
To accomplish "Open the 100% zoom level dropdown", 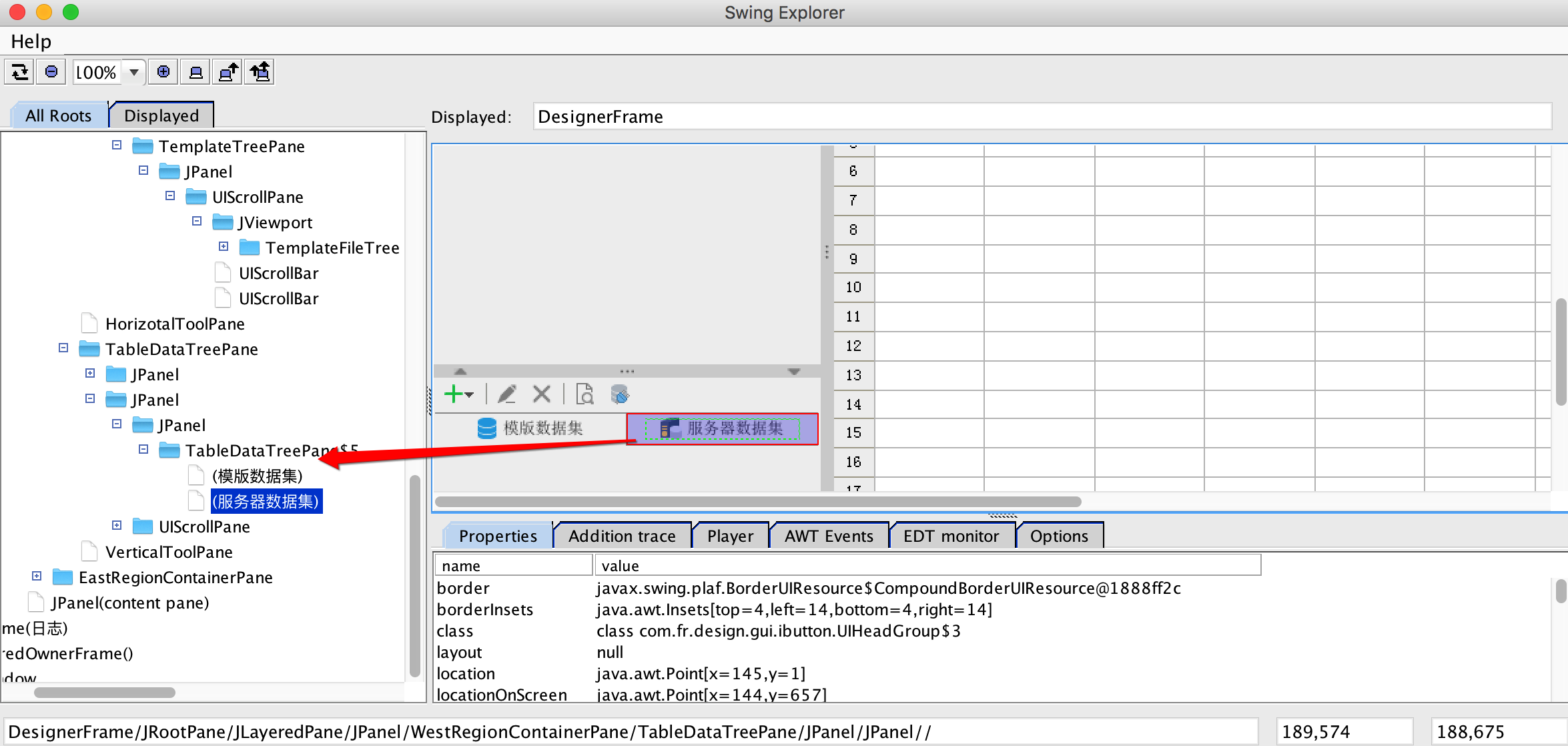I will pyautogui.click(x=134, y=72).
